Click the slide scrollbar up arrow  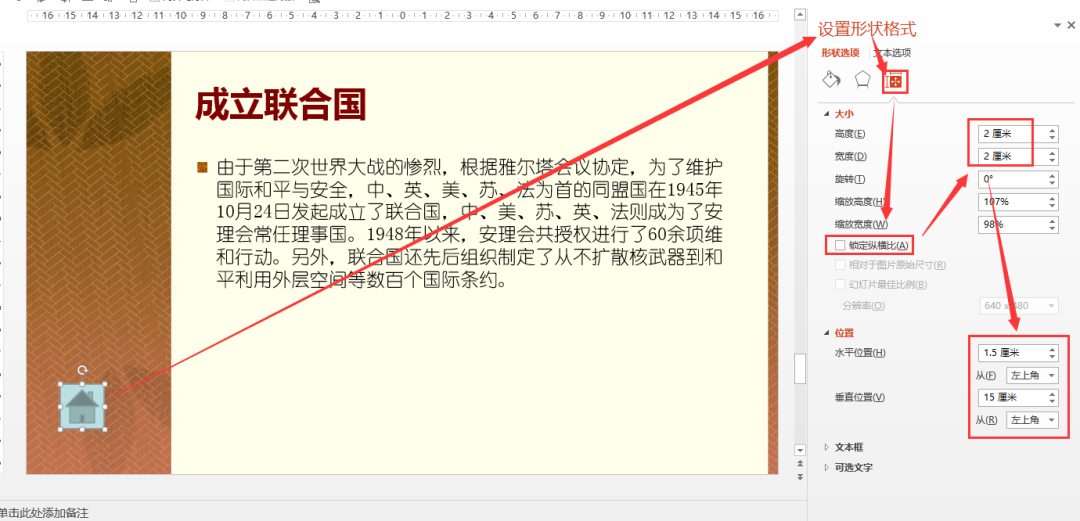tap(800, 14)
